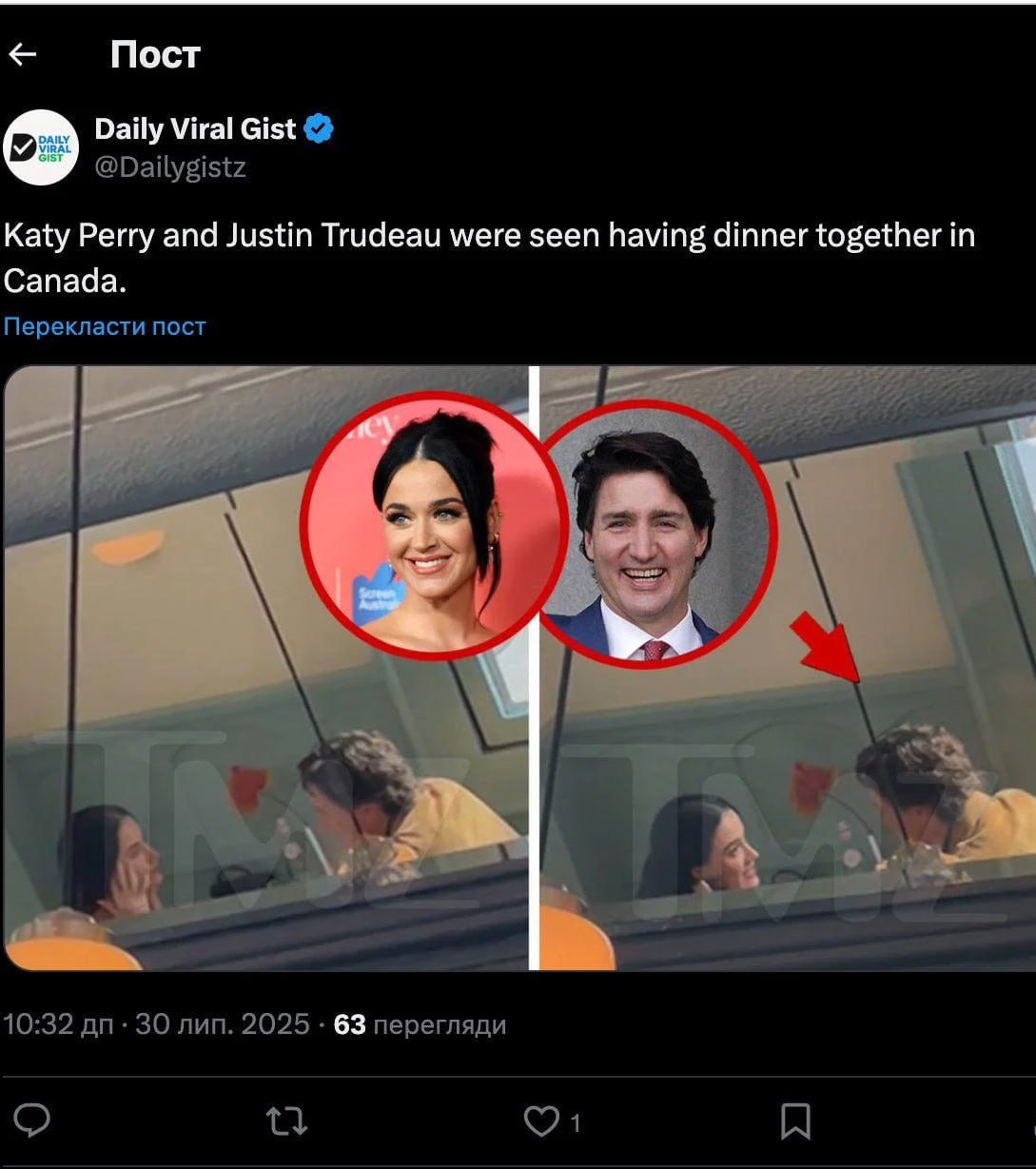Click the suited man's circular inset portrait
The height and width of the screenshot is (1169, 1036).
click(658, 534)
